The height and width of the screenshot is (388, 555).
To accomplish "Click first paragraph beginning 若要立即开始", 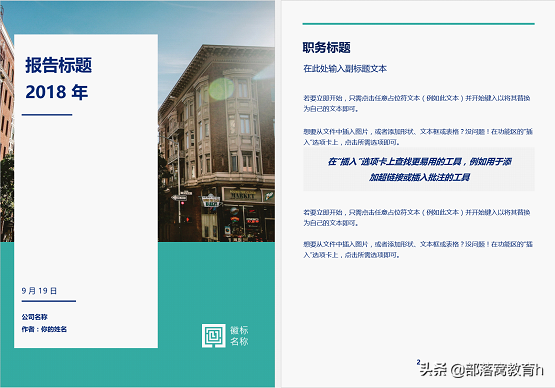I will [417, 103].
